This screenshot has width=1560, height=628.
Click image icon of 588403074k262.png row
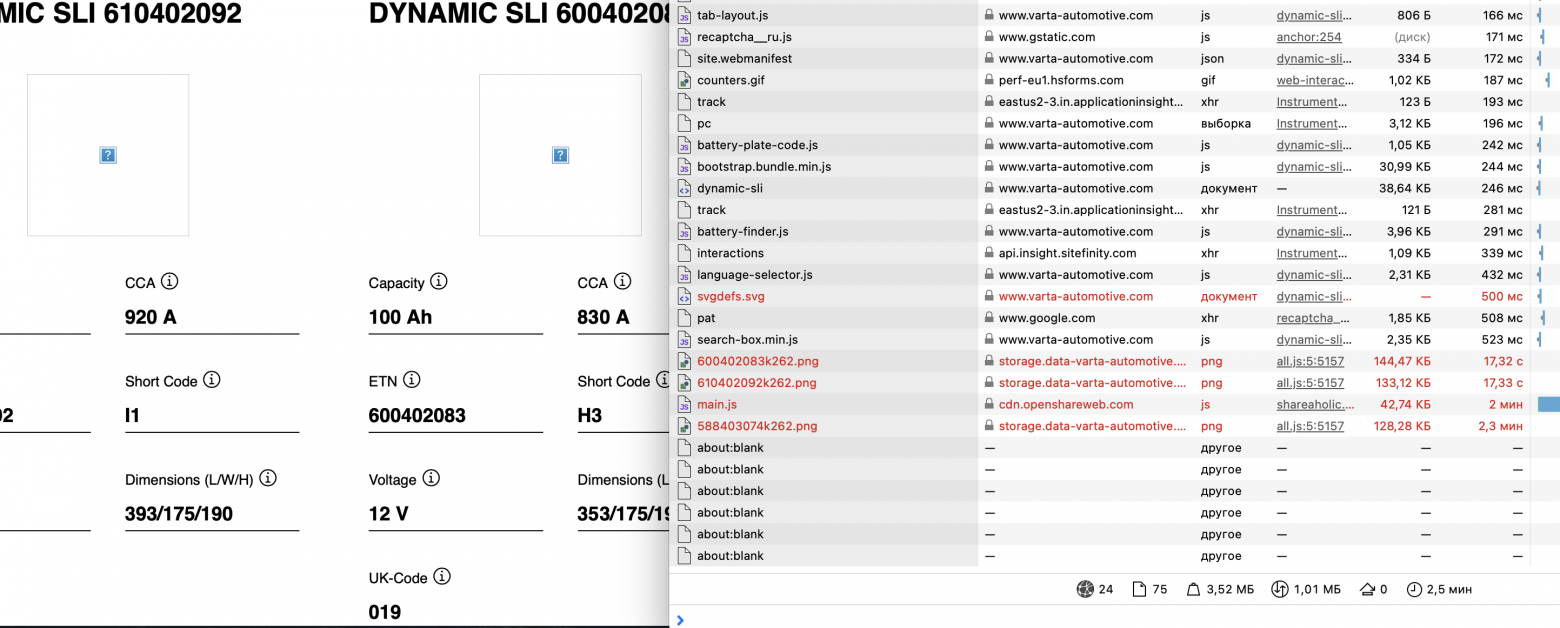pyautogui.click(x=684, y=426)
